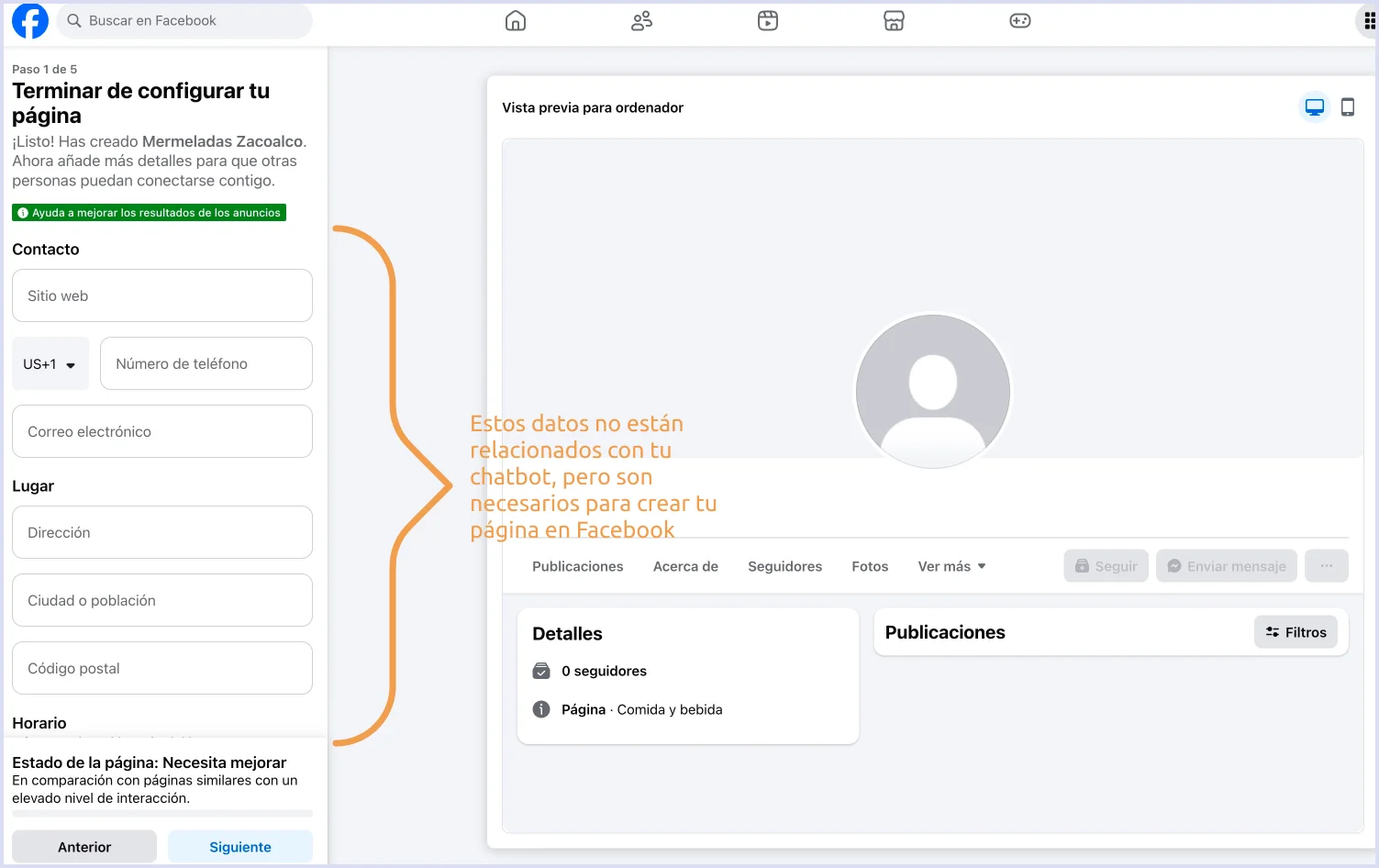Viewport: 1379px width, 868px height.
Task: Click the ads results help badge
Action: pos(149,213)
